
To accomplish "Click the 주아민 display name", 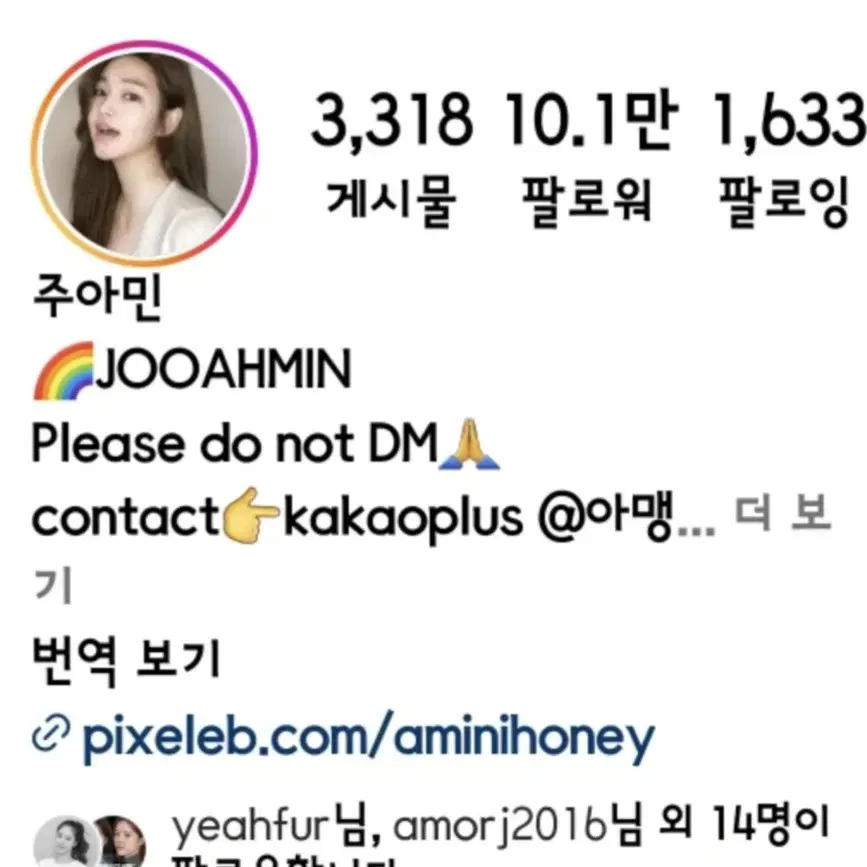I will pyautogui.click(x=97, y=297).
